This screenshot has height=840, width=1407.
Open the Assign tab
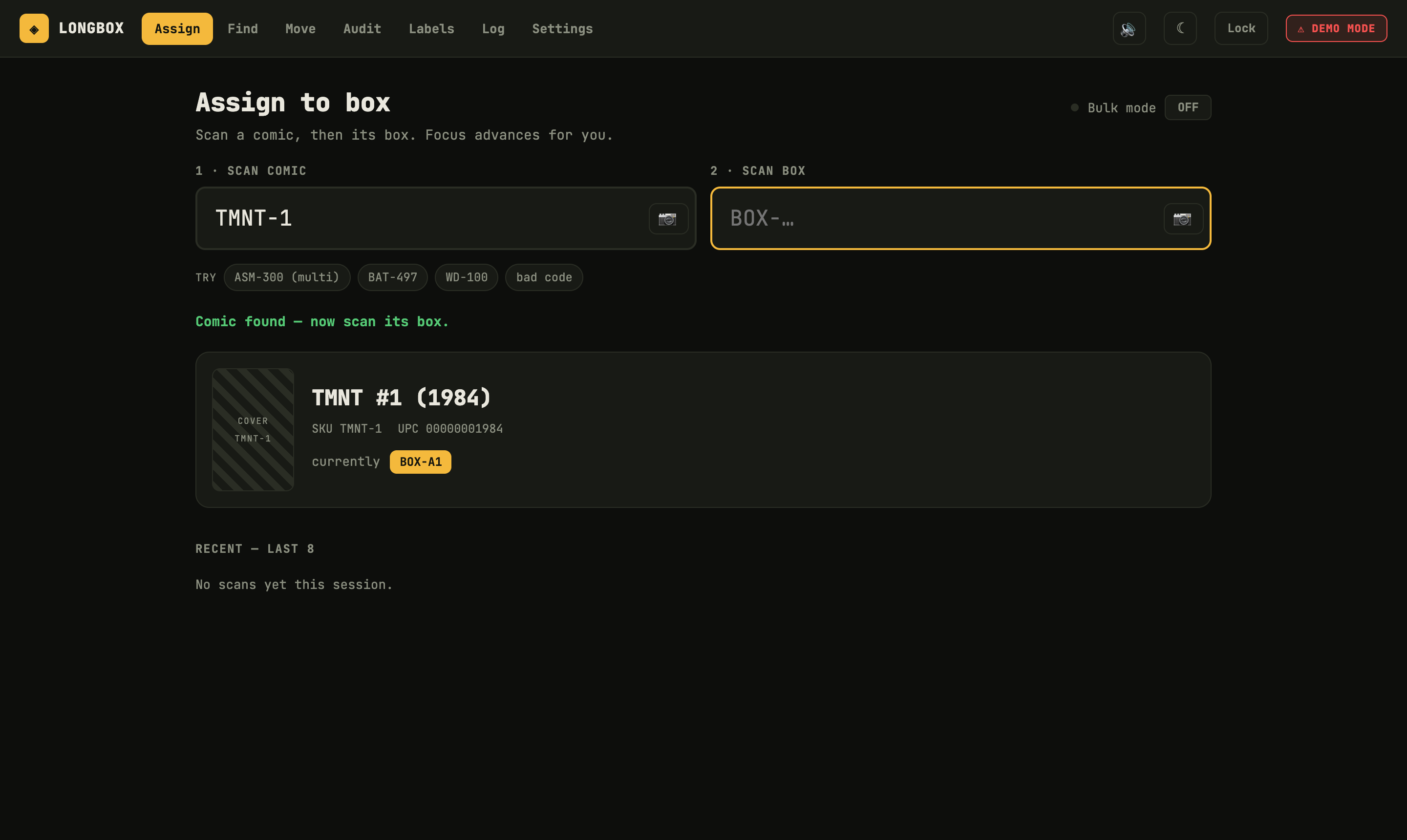(177, 28)
